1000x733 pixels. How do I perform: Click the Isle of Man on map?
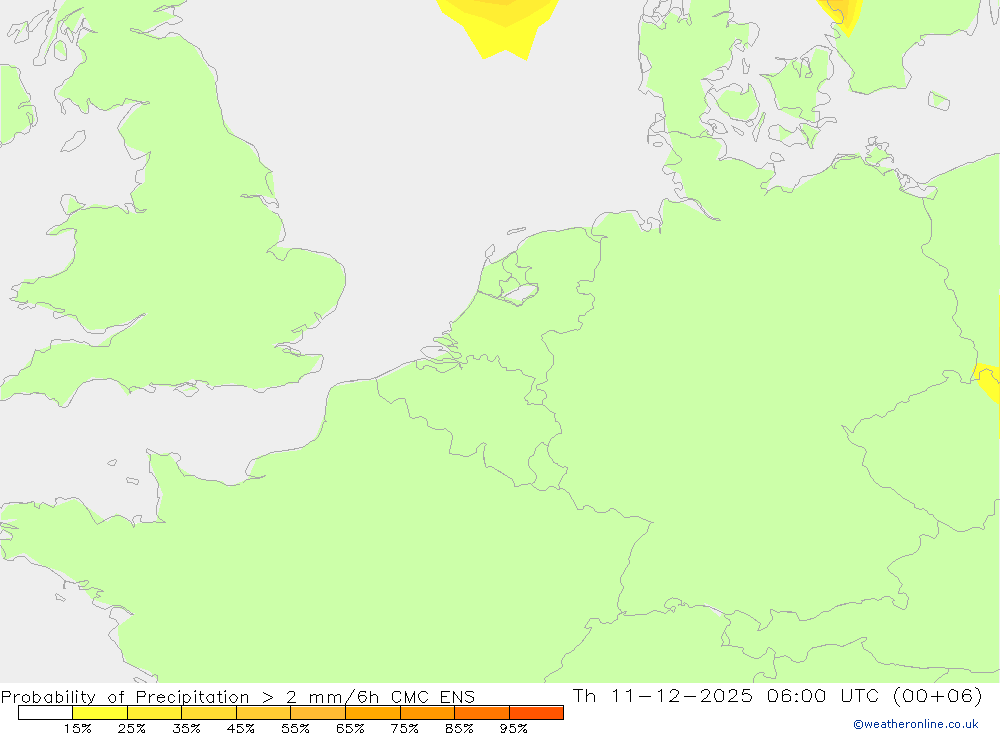click(73, 142)
